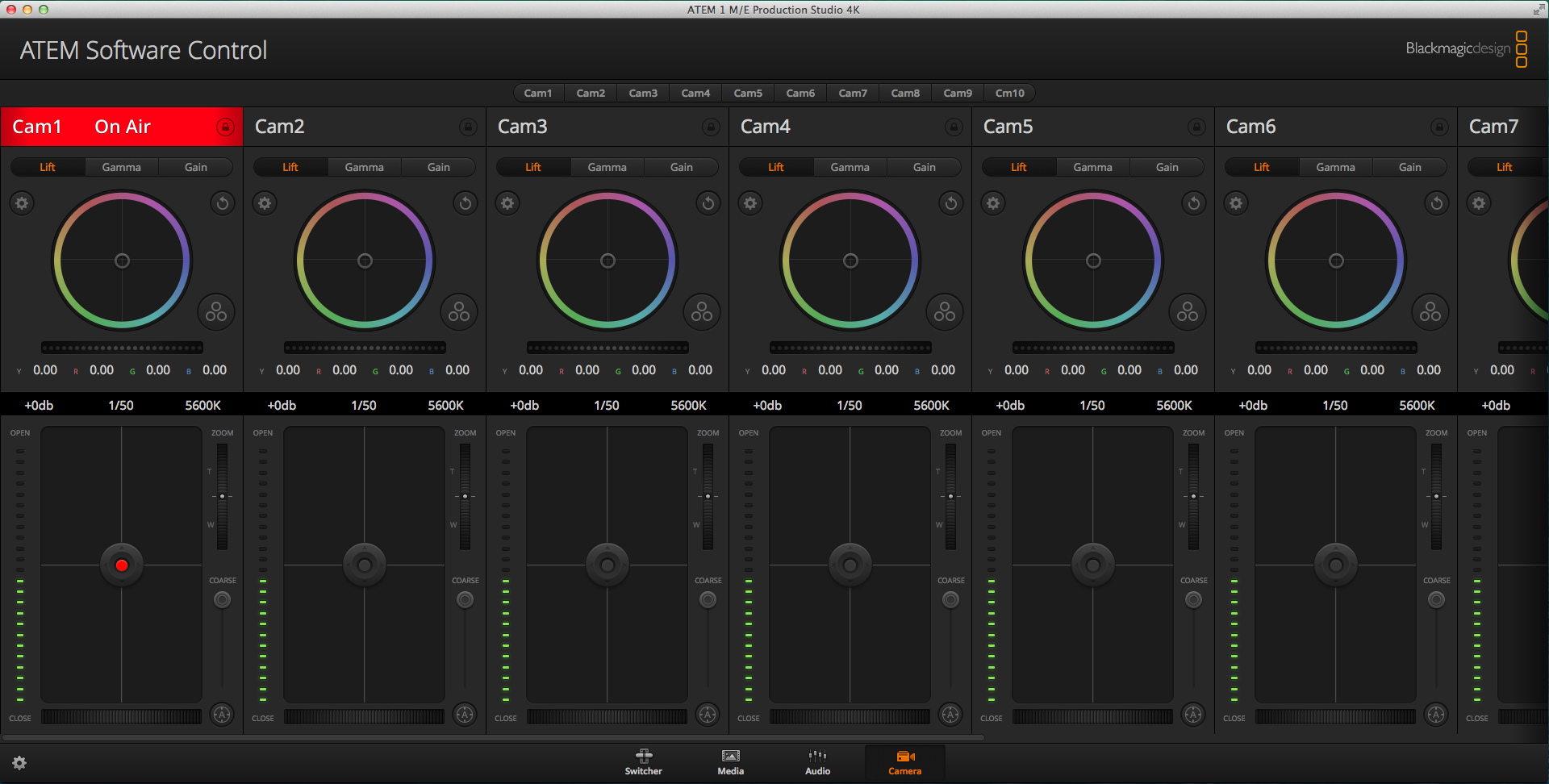This screenshot has width=1549, height=784.
Task: Click Cam3 color balance three-circles icon
Action: pos(702,312)
